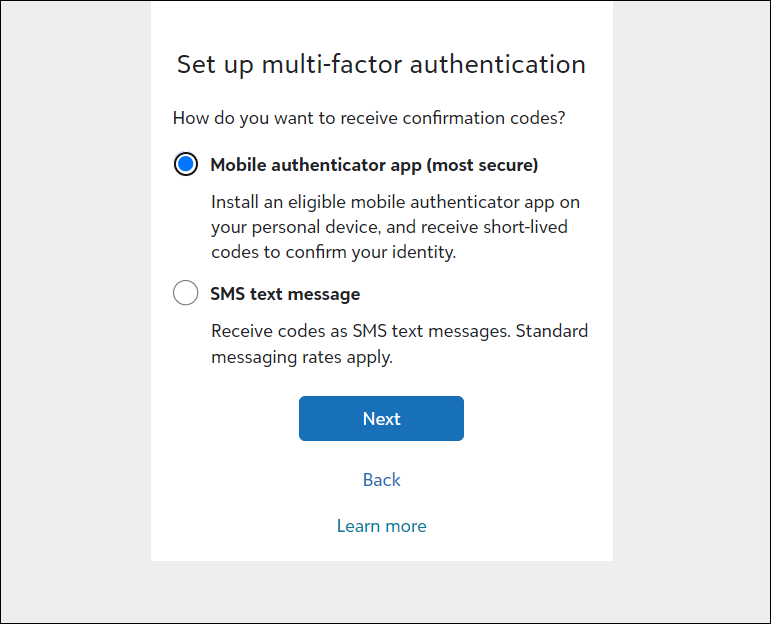Click the "SMS text message" option label
The image size is (771, 624).
pyautogui.click(x=285, y=294)
